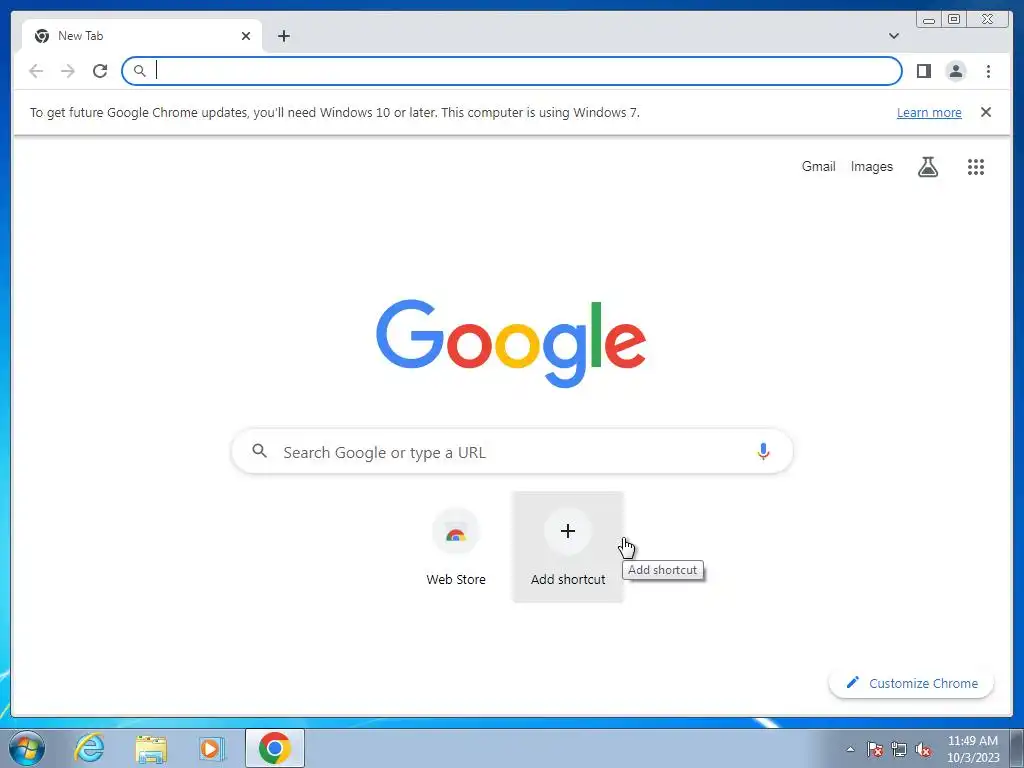The height and width of the screenshot is (768, 1024).
Task: Open the Web Store shortcut
Action: point(456,547)
